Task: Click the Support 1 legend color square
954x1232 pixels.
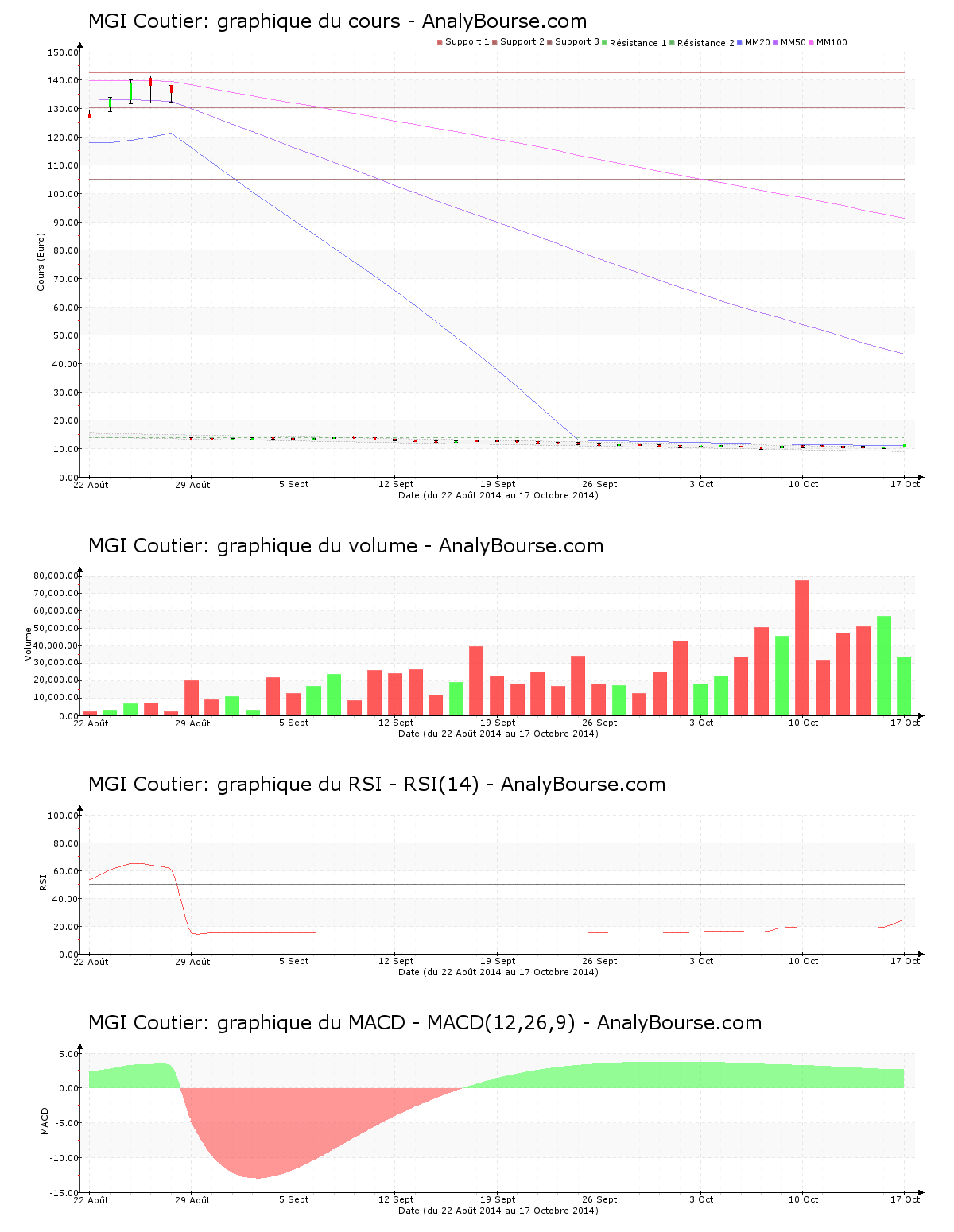Action: [x=440, y=42]
